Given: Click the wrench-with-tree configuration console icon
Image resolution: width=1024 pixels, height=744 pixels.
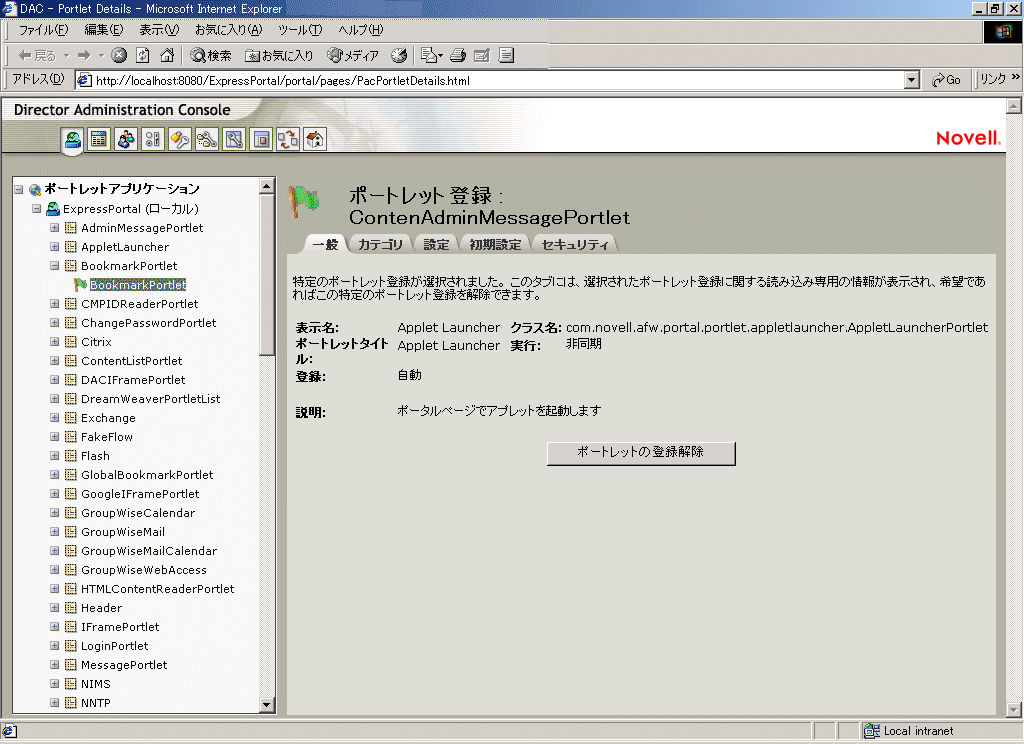Looking at the screenshot, I should point(207,139).
